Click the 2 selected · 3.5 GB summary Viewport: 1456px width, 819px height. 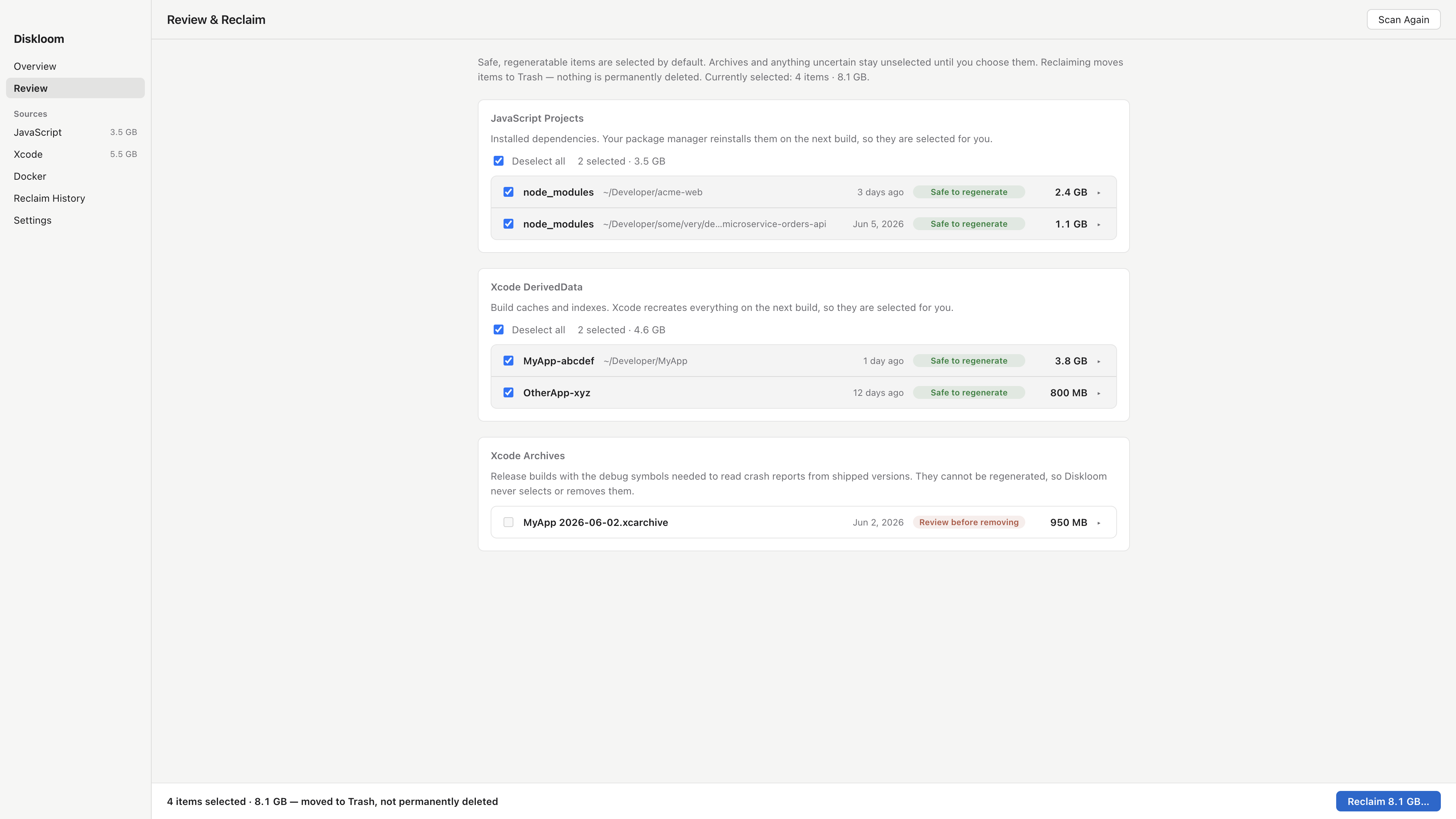click(x=622, y=161)
